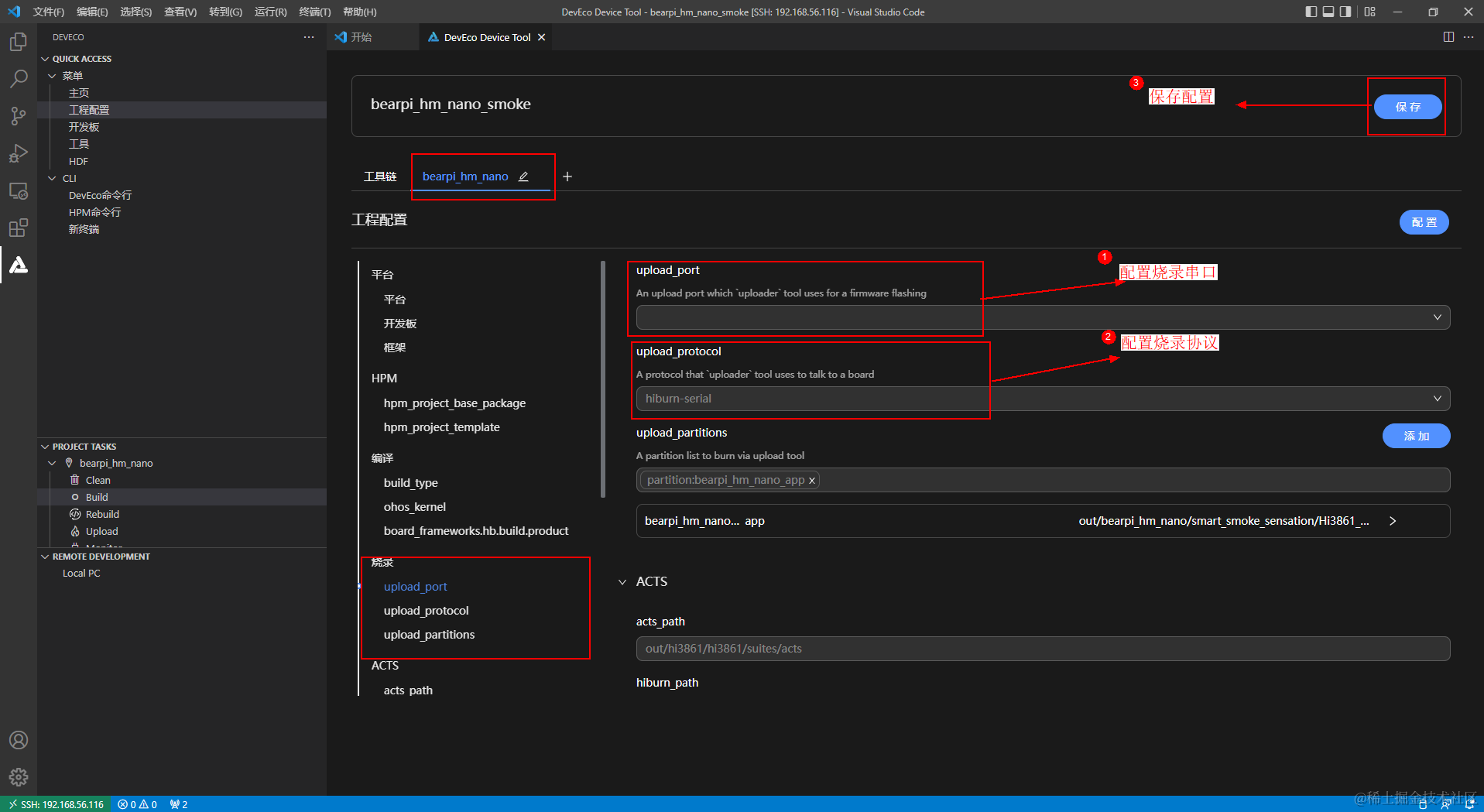Open Run and Debug view
This screenshot has width=1484, height=812.
pyautogui.click(x=19, y=153)
